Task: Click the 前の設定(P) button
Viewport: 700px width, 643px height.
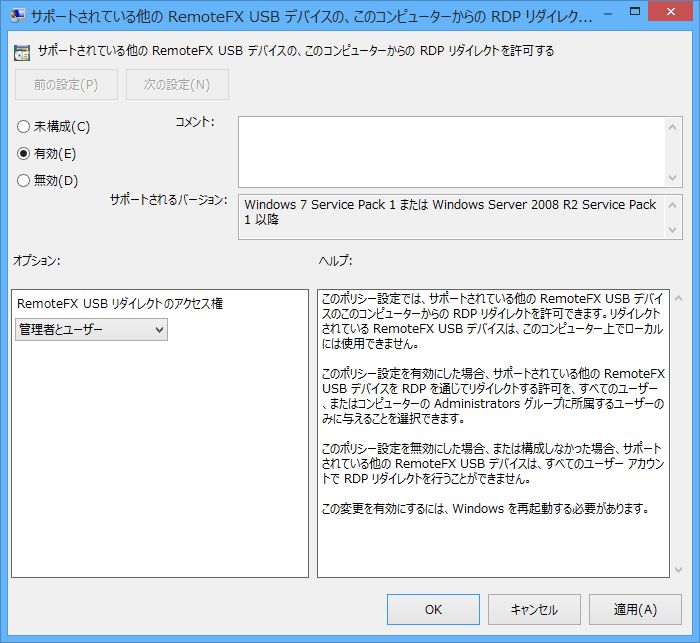Action: (x=66, y=84)
